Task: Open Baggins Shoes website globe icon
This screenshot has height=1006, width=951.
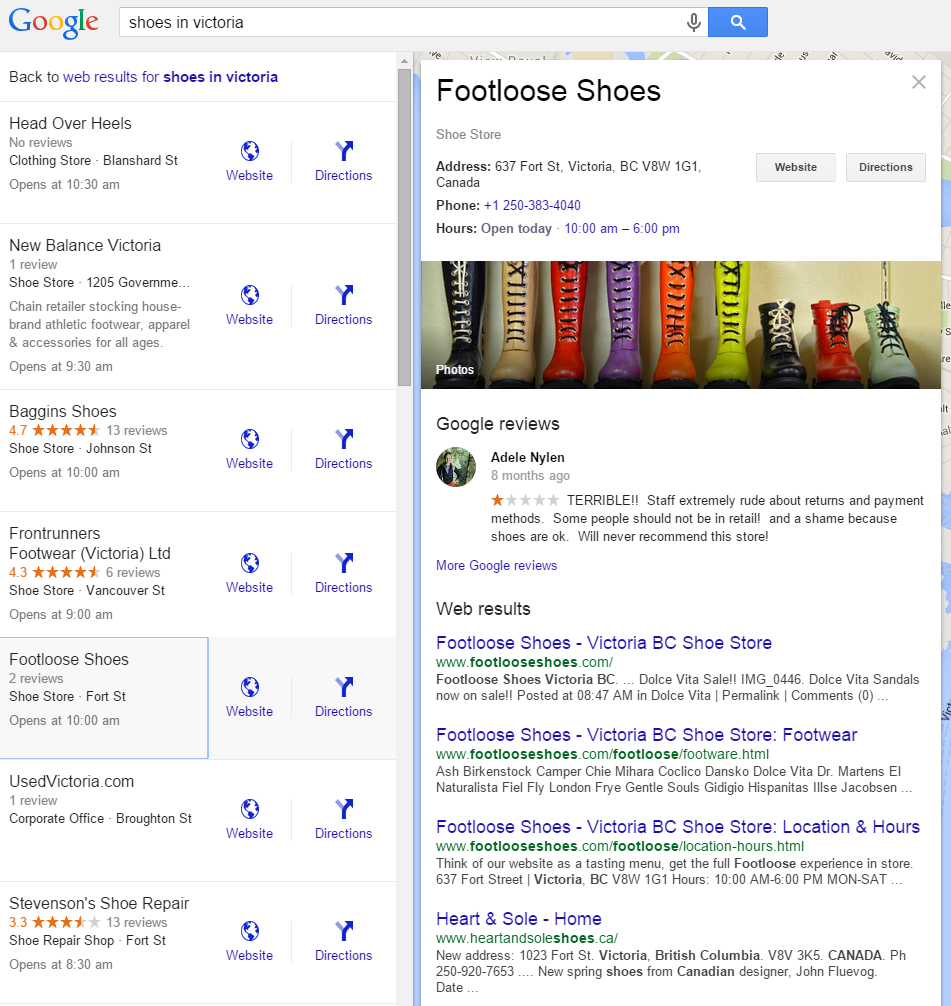Action: click(249, 440)
